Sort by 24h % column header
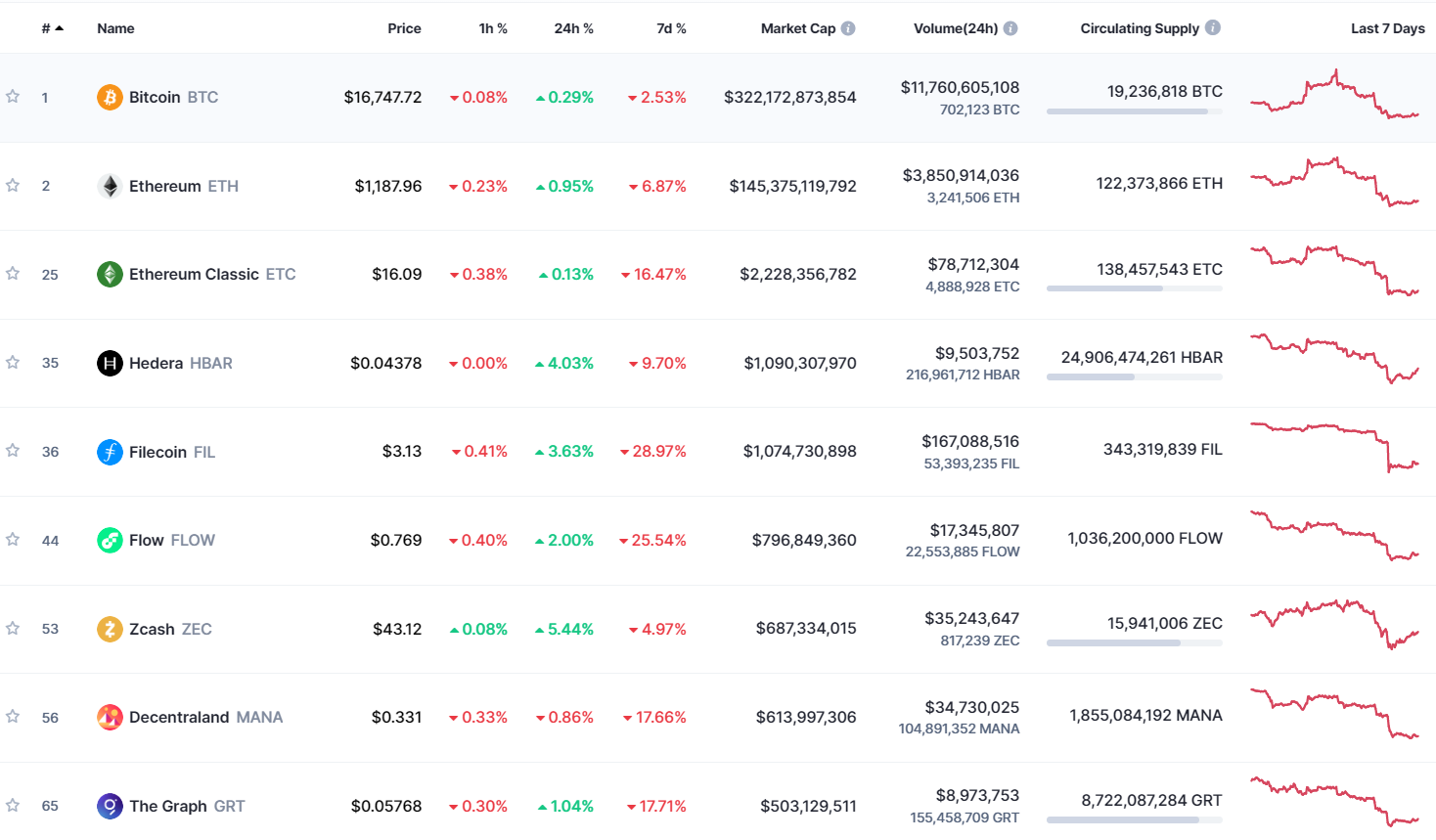Image resolution: width=1436 pixels, height=840 pixels. pyautogui.click(x=574, y=28)
